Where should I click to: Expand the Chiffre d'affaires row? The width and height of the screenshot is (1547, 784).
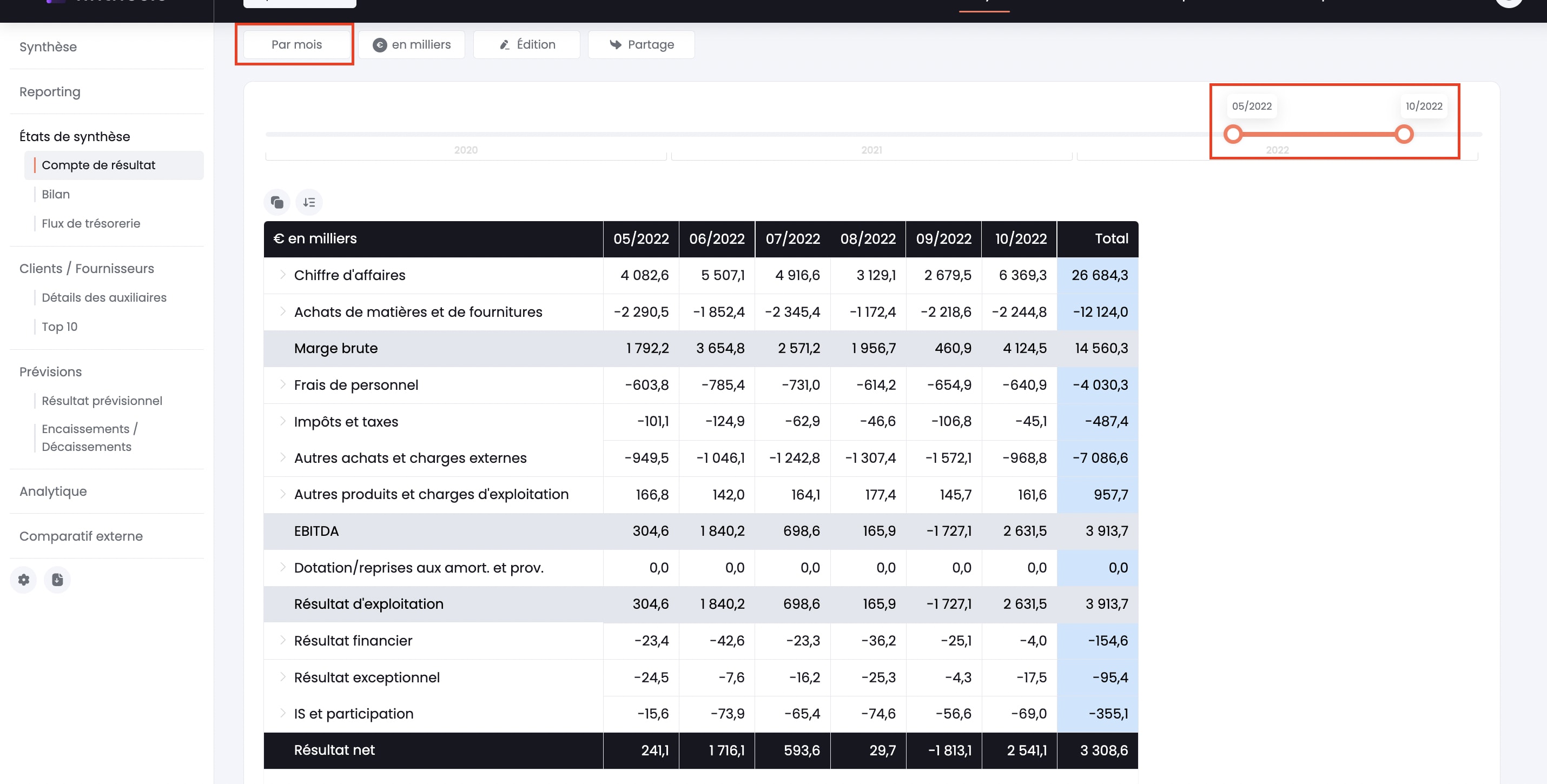(283, 275)
